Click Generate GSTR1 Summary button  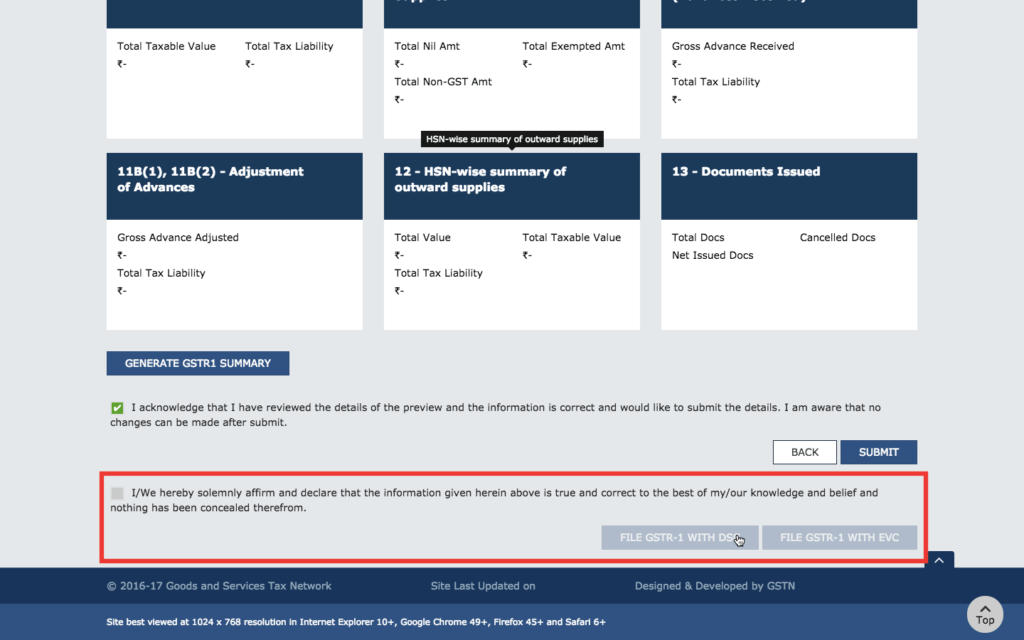pos(198,363)
